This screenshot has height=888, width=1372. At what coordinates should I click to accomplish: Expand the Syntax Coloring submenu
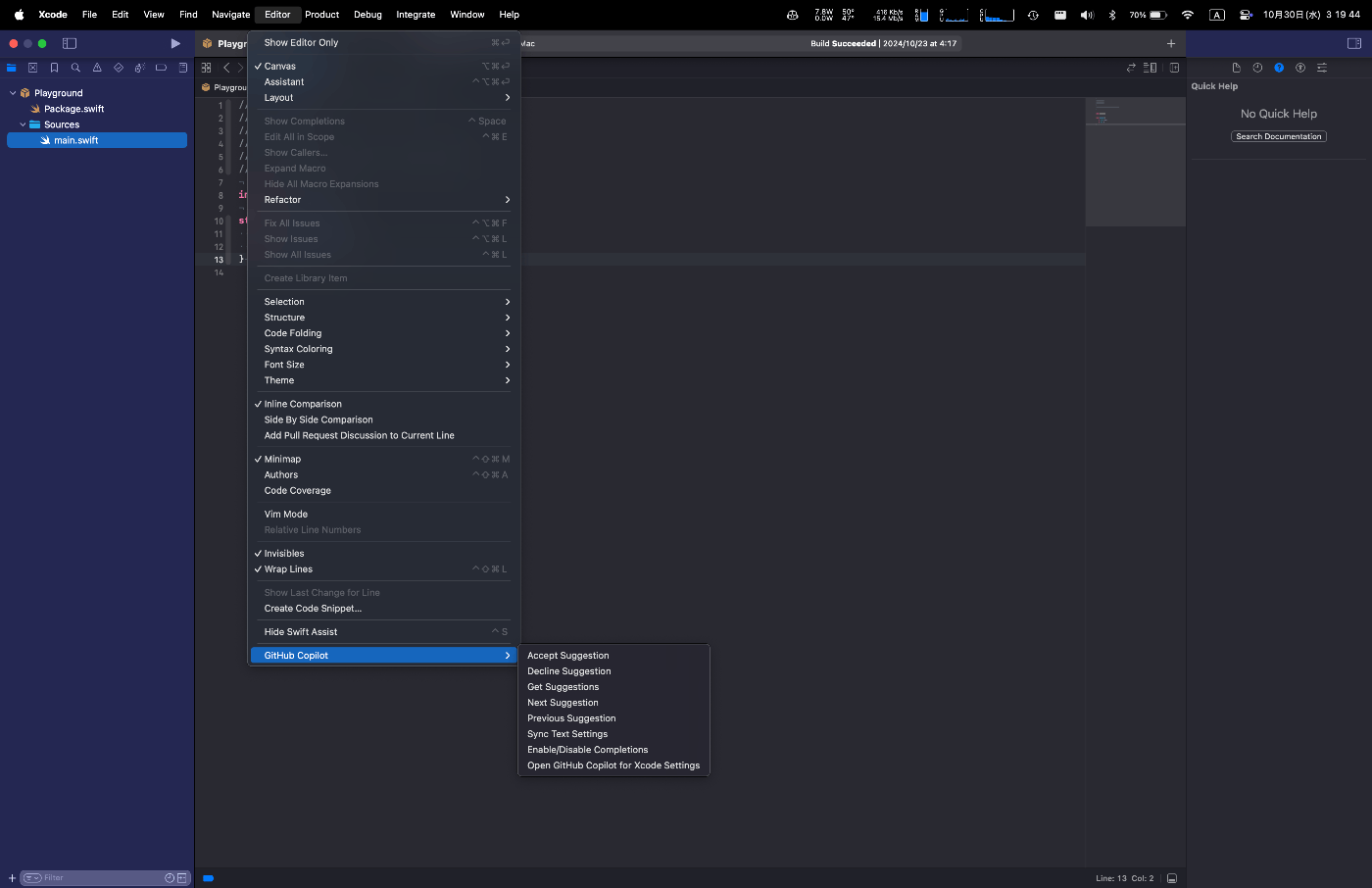pyautogui.click(x=383, y=349)
